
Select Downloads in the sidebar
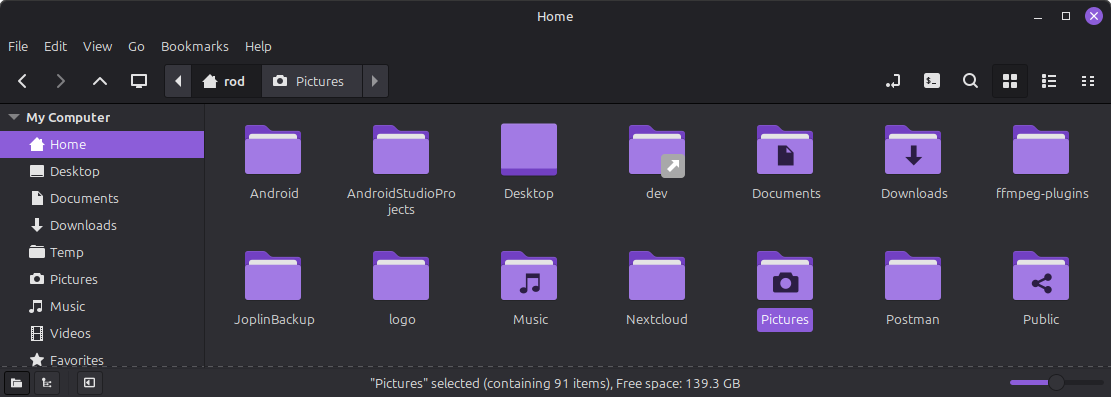[x=102, y=225]
